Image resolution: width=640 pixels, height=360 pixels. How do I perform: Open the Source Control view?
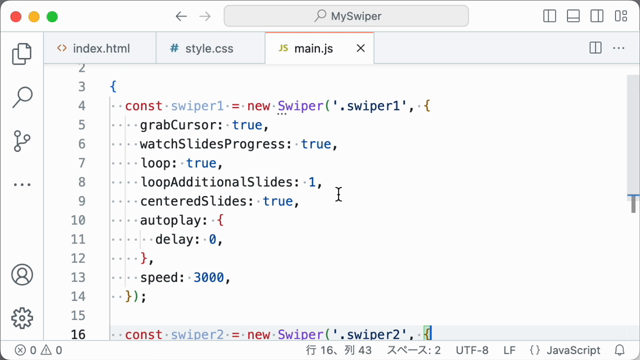pos(22,141)
